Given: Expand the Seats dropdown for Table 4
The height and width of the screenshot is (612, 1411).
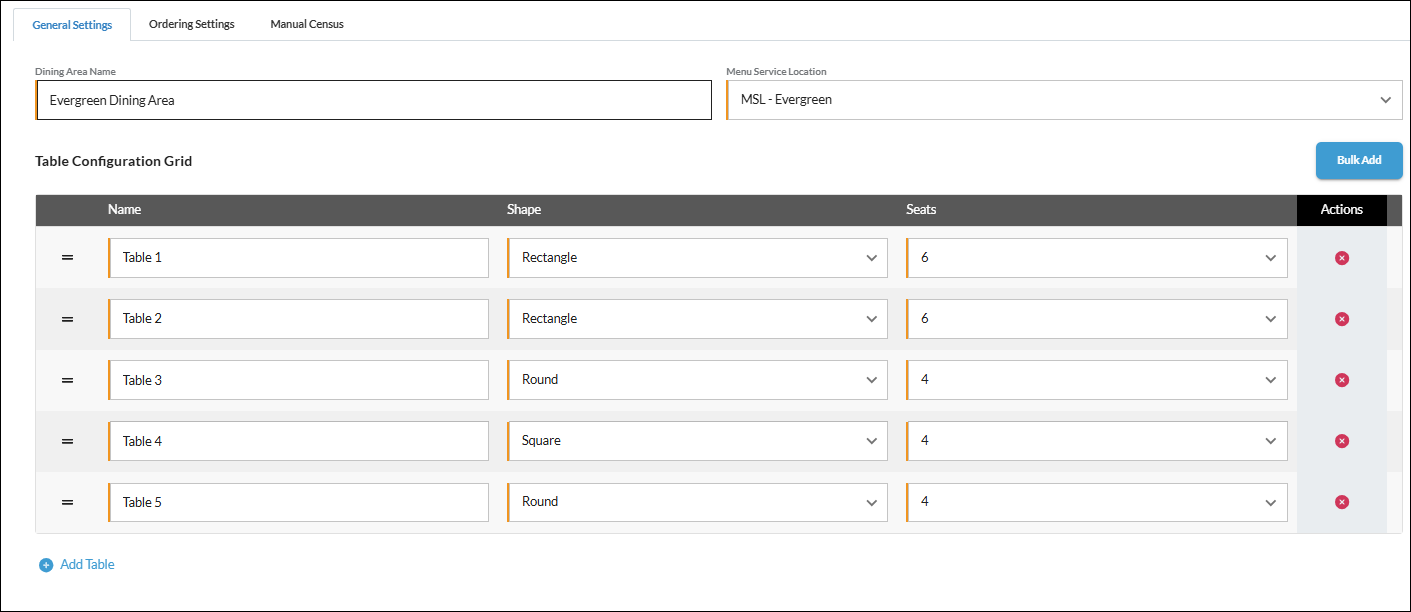Looking at the screenshot, I should pos(1097,441).
